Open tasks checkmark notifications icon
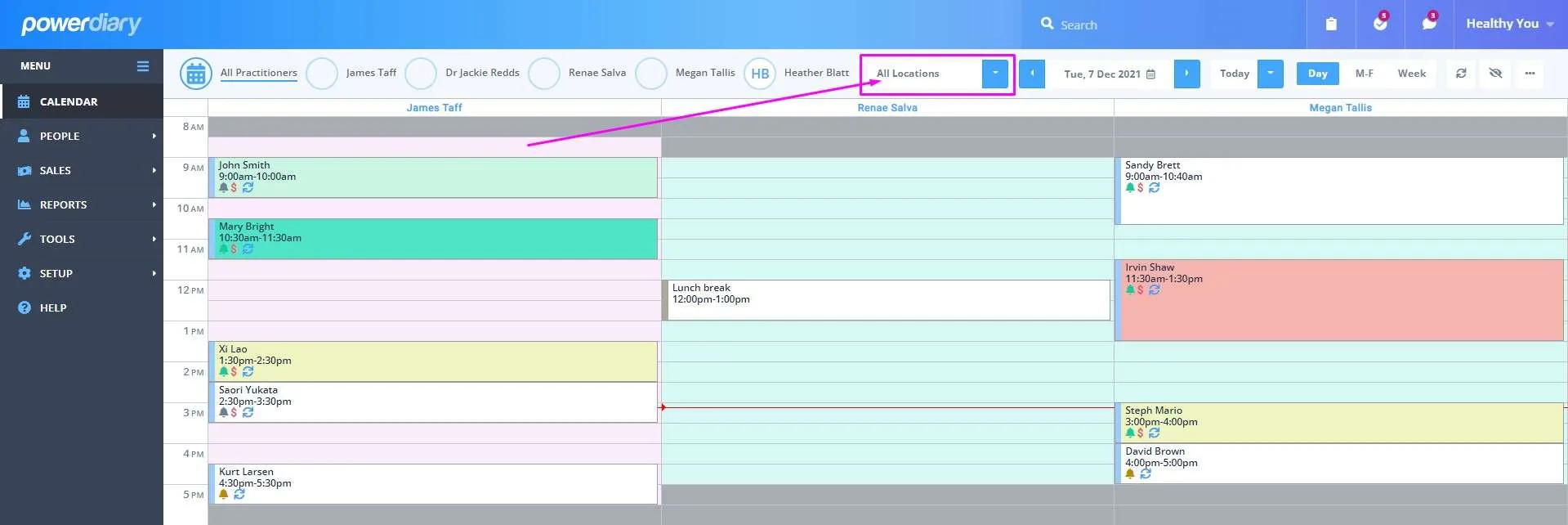1568x525 pixels. click(x=1380, y=24)
